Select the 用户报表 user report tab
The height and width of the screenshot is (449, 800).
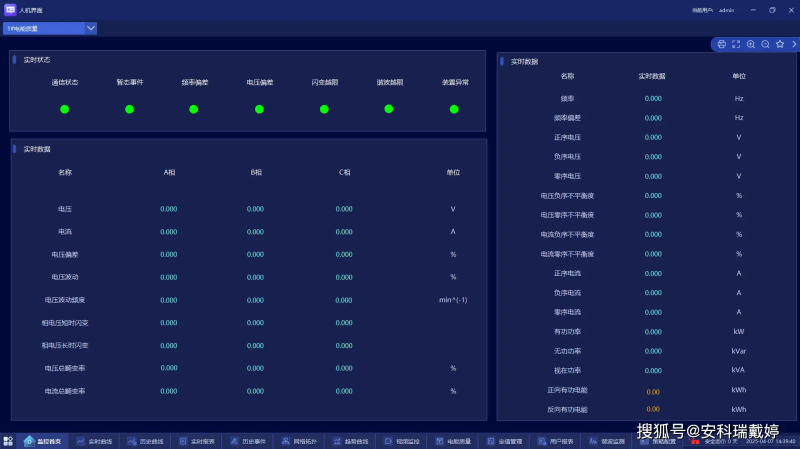556,441
